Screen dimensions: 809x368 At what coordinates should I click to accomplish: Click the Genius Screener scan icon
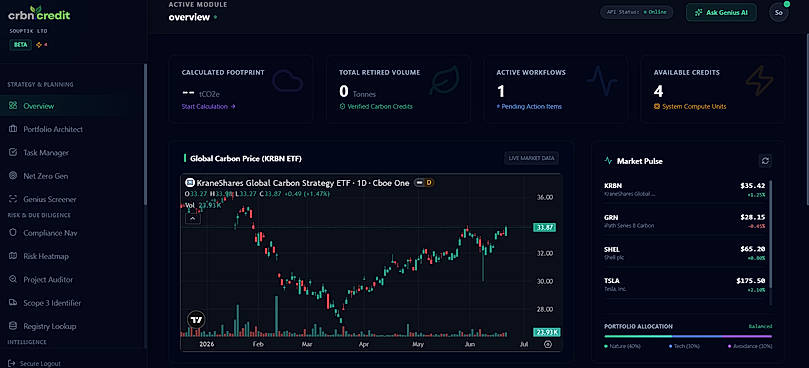coord(13,199)
